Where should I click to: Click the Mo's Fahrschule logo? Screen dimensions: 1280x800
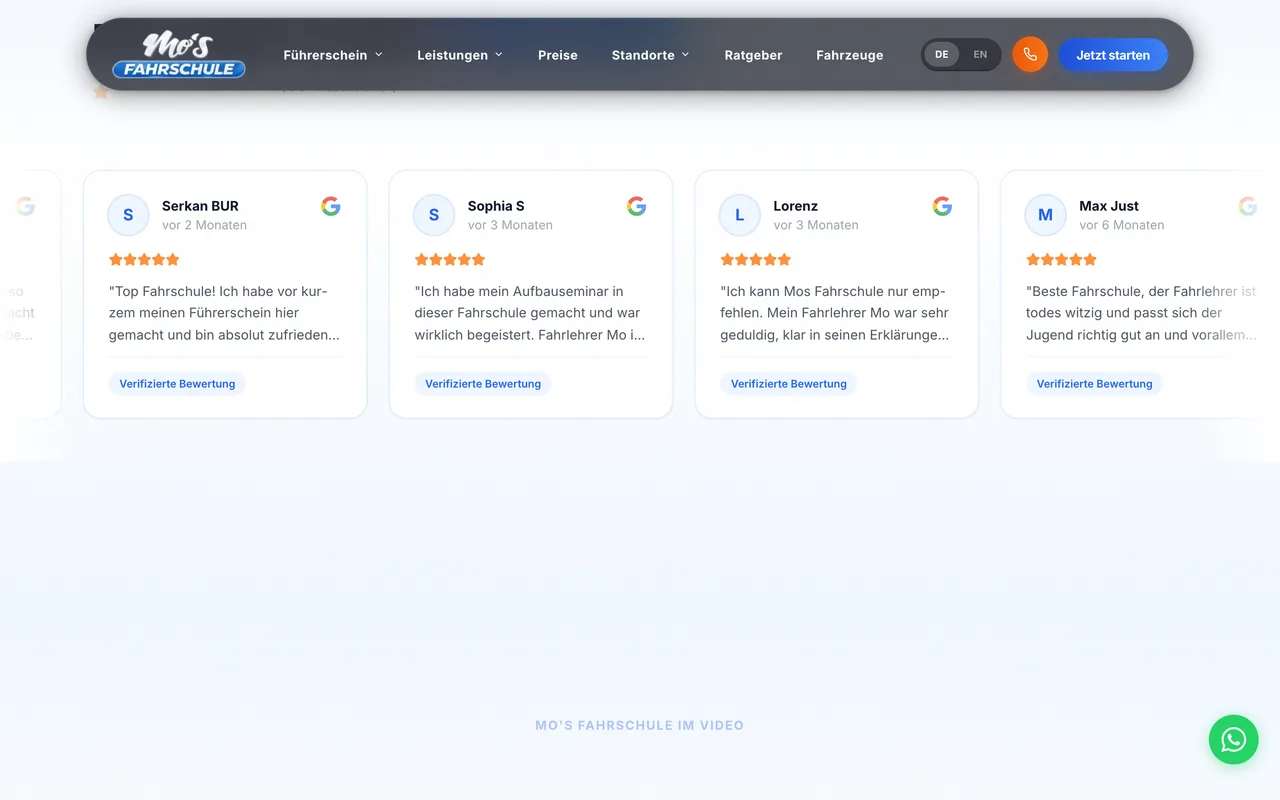click(x=179, y=55)
